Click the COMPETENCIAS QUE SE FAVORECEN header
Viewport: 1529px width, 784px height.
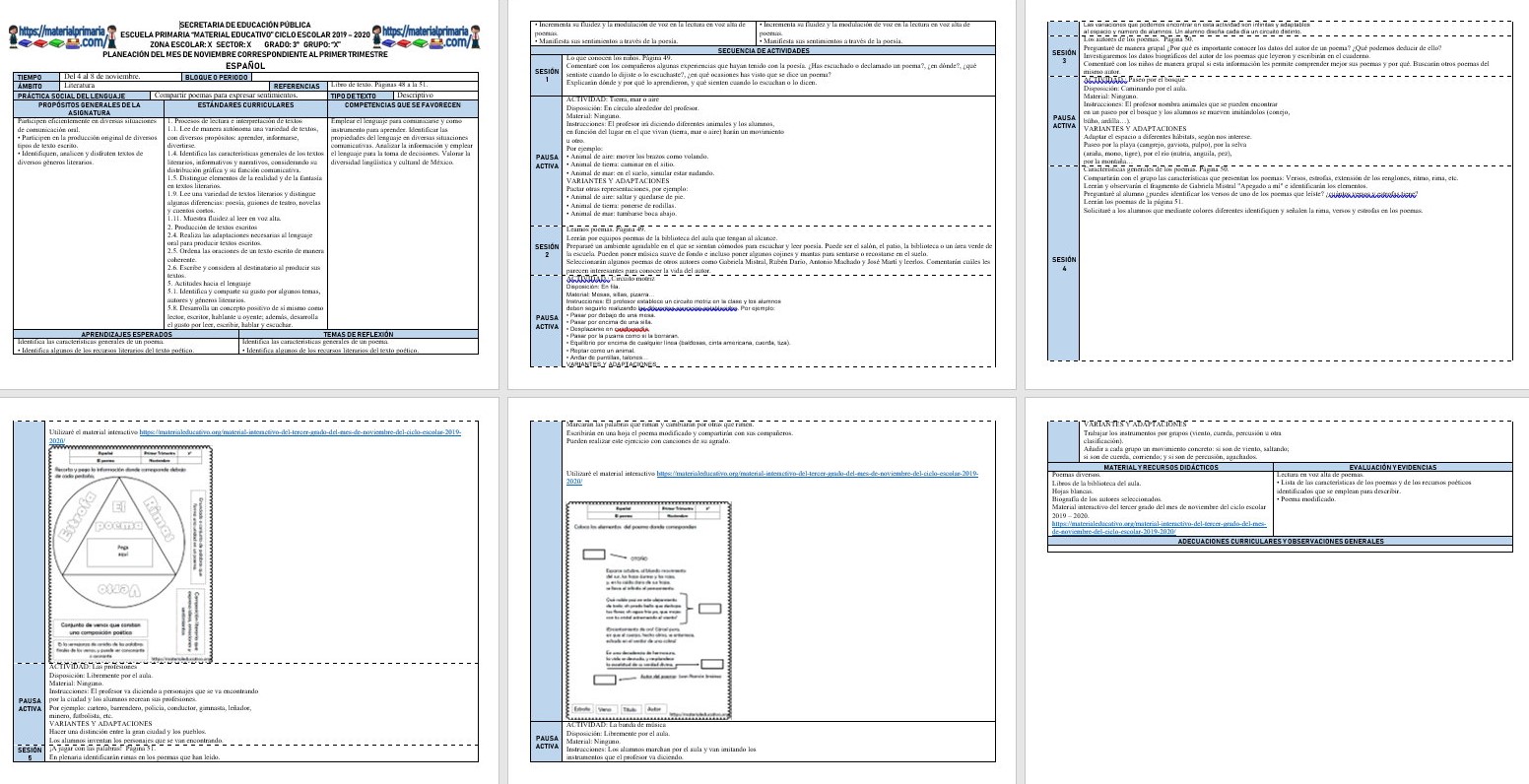click(403, 104)
